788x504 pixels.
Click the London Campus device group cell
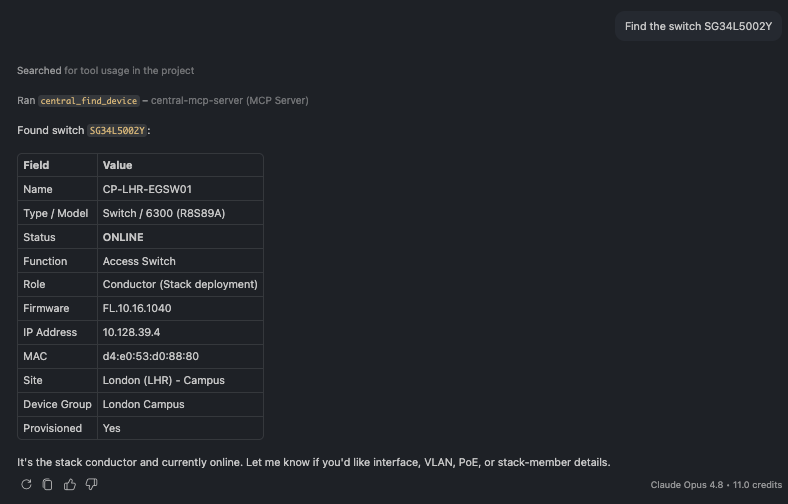180,404
